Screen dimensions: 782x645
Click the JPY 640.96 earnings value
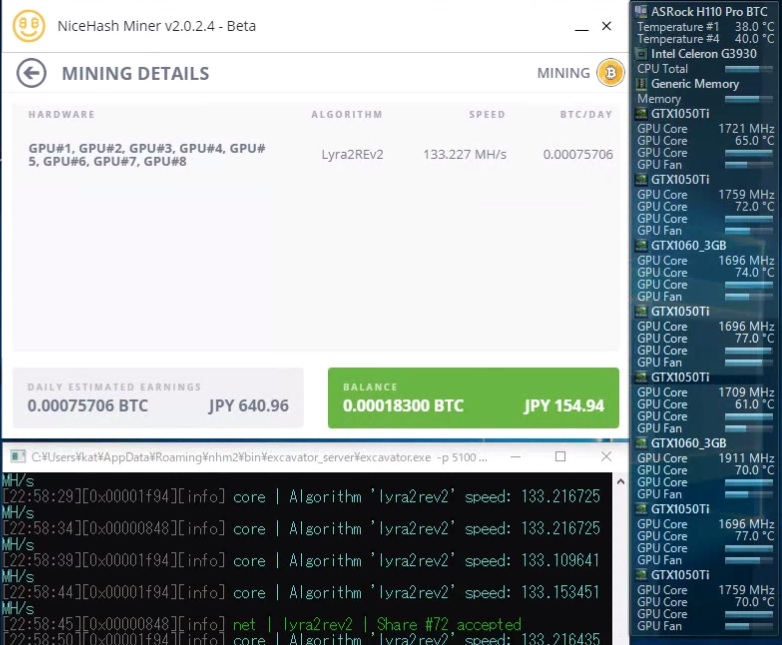click(x=248, y=406)
